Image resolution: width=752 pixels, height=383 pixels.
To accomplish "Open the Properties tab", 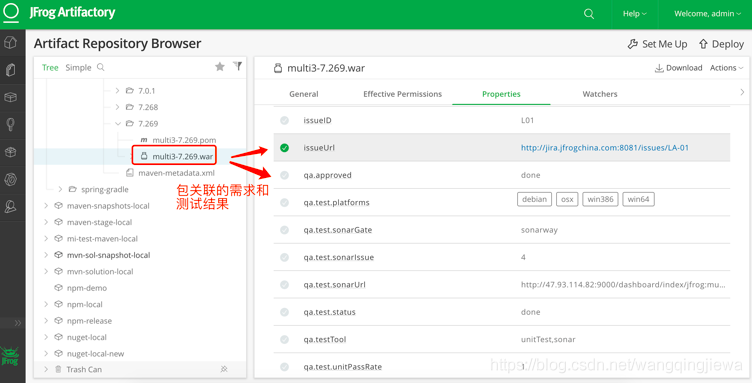I will tap(501, 94).
